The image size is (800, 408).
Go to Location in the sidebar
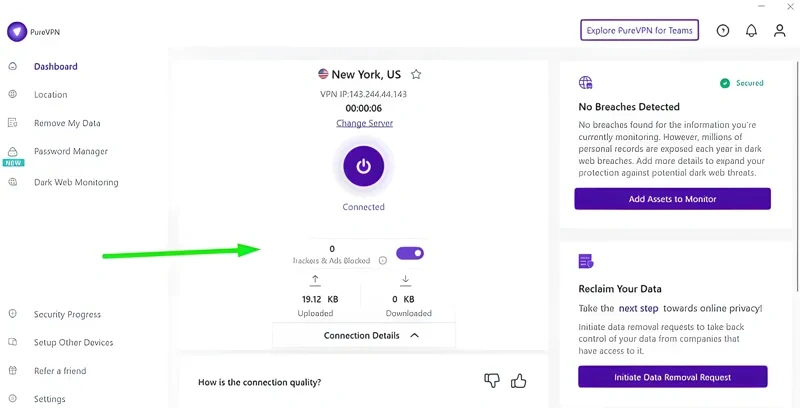tap(50, 95)
